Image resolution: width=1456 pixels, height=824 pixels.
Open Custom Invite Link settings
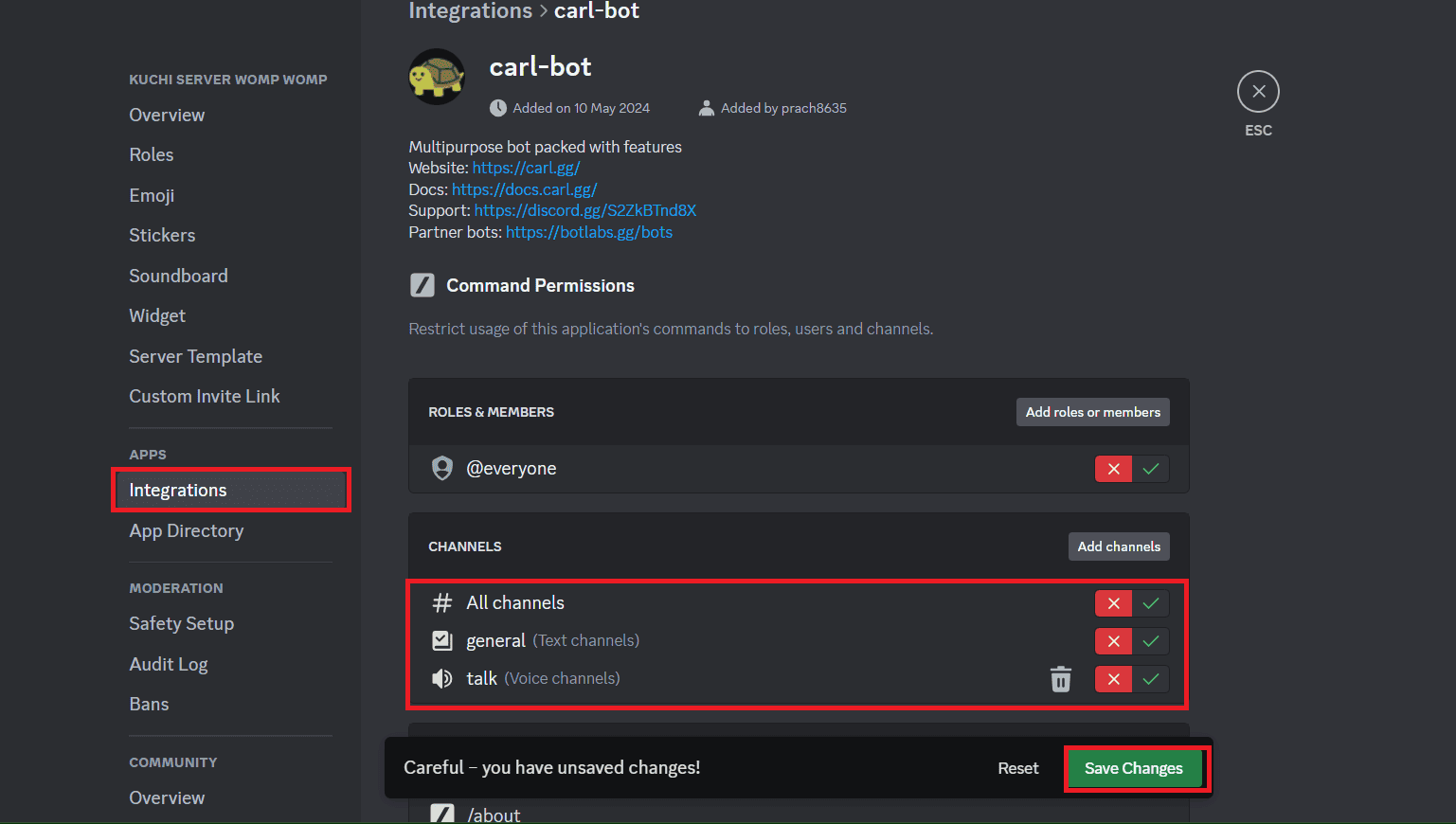click(x=205, y=396)
